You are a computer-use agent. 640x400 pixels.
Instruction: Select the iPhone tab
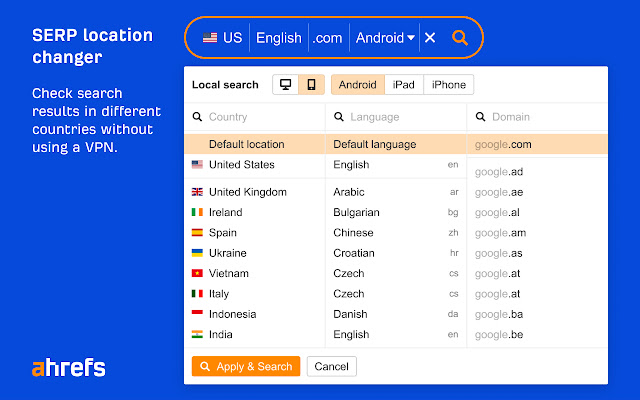[449, 84]
